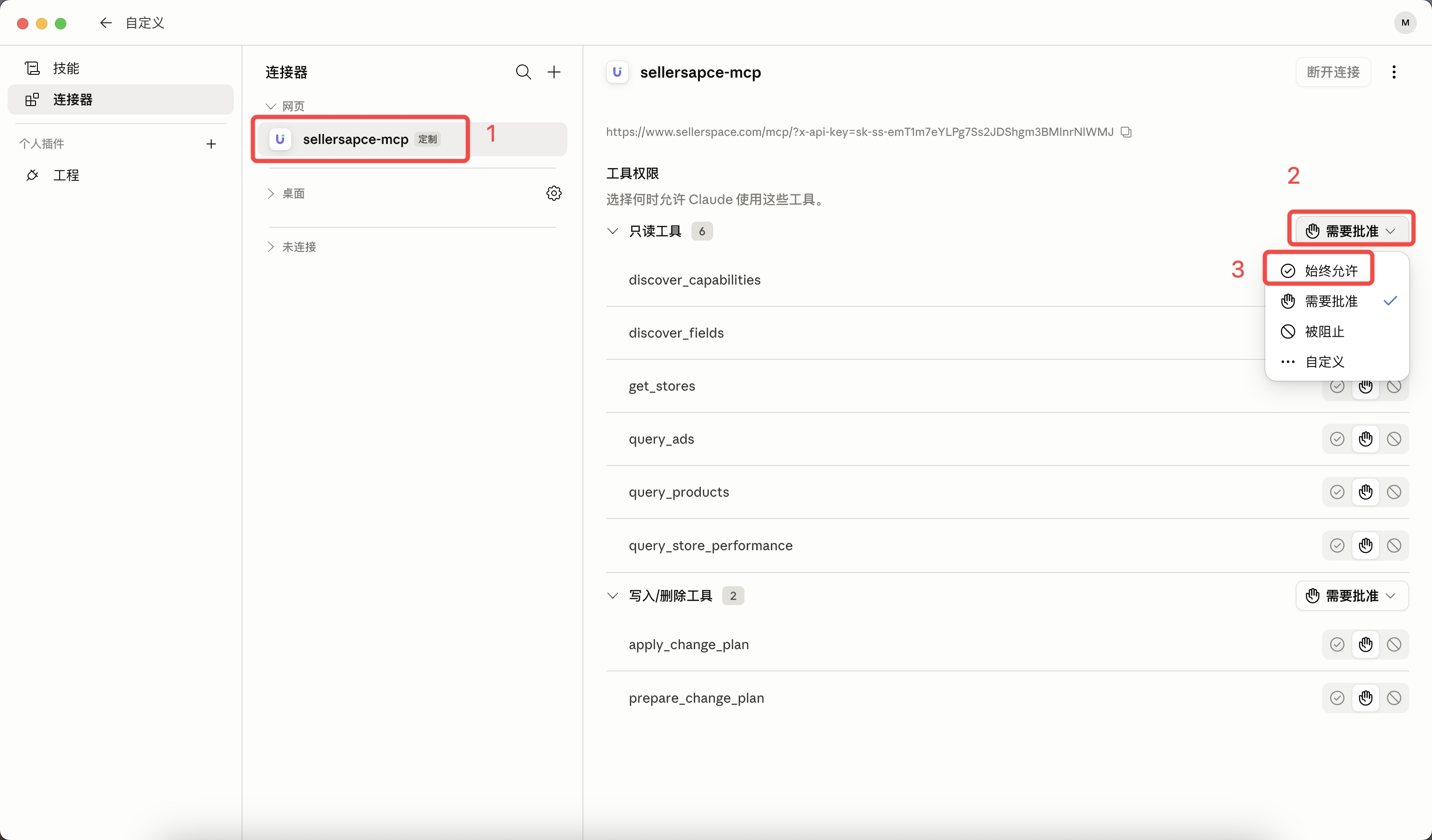Copy the sellerspace MCP URL
Image resolution: width=1432 pixels, height=840 pixels.
point(1126,132)
